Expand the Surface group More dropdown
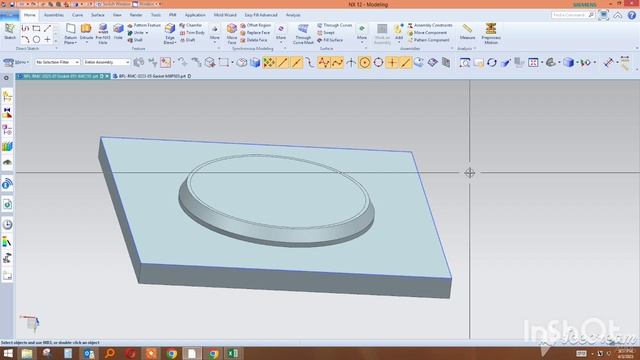The height and width of the screenshot is (360, 640). [x=362, y=34]
